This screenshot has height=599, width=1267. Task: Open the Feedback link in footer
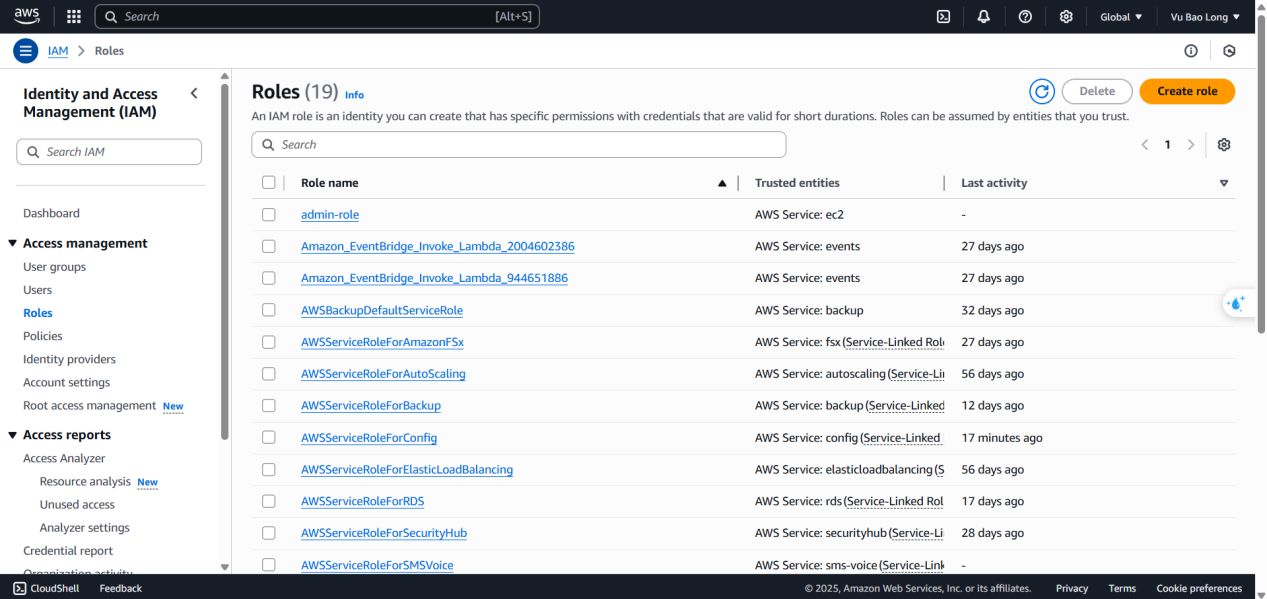[121, 588]
